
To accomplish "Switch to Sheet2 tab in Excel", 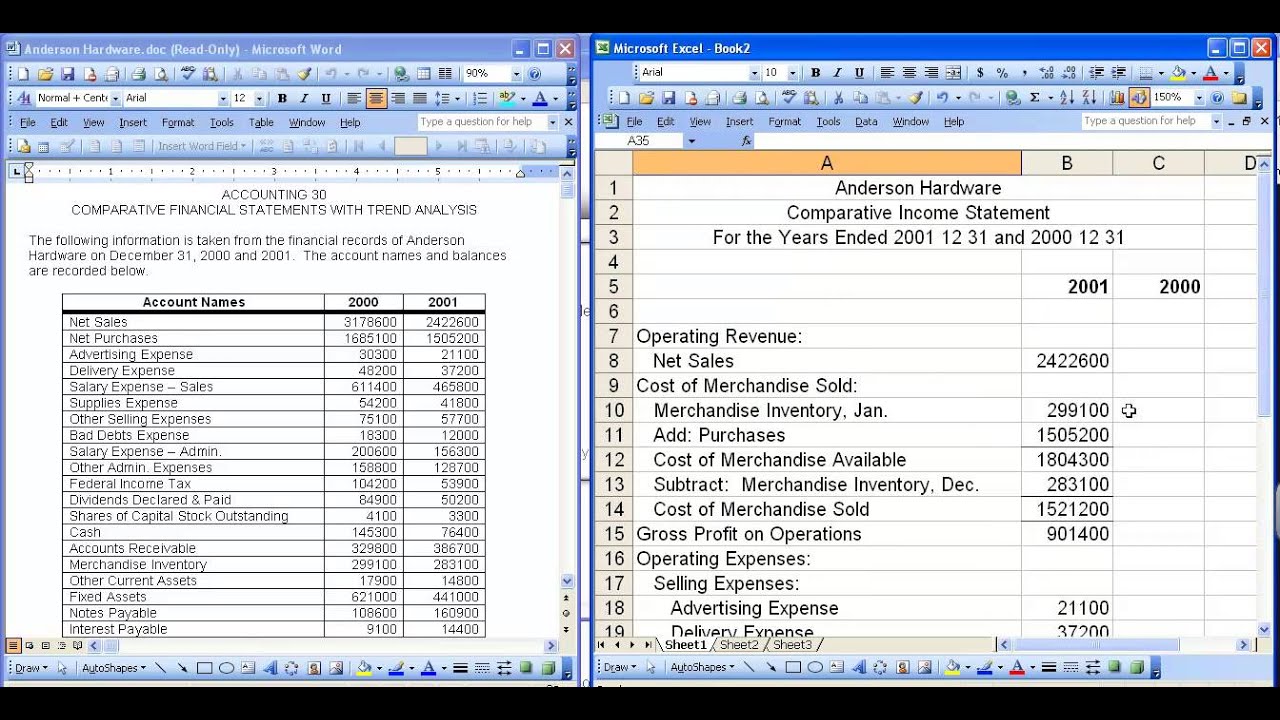I will pyautogui.click(x=739, y=645).
